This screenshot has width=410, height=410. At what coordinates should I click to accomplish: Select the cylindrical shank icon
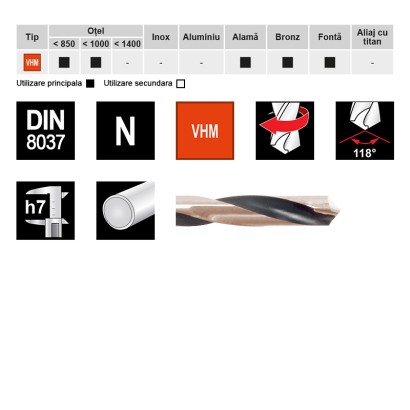tap(125, 211)
